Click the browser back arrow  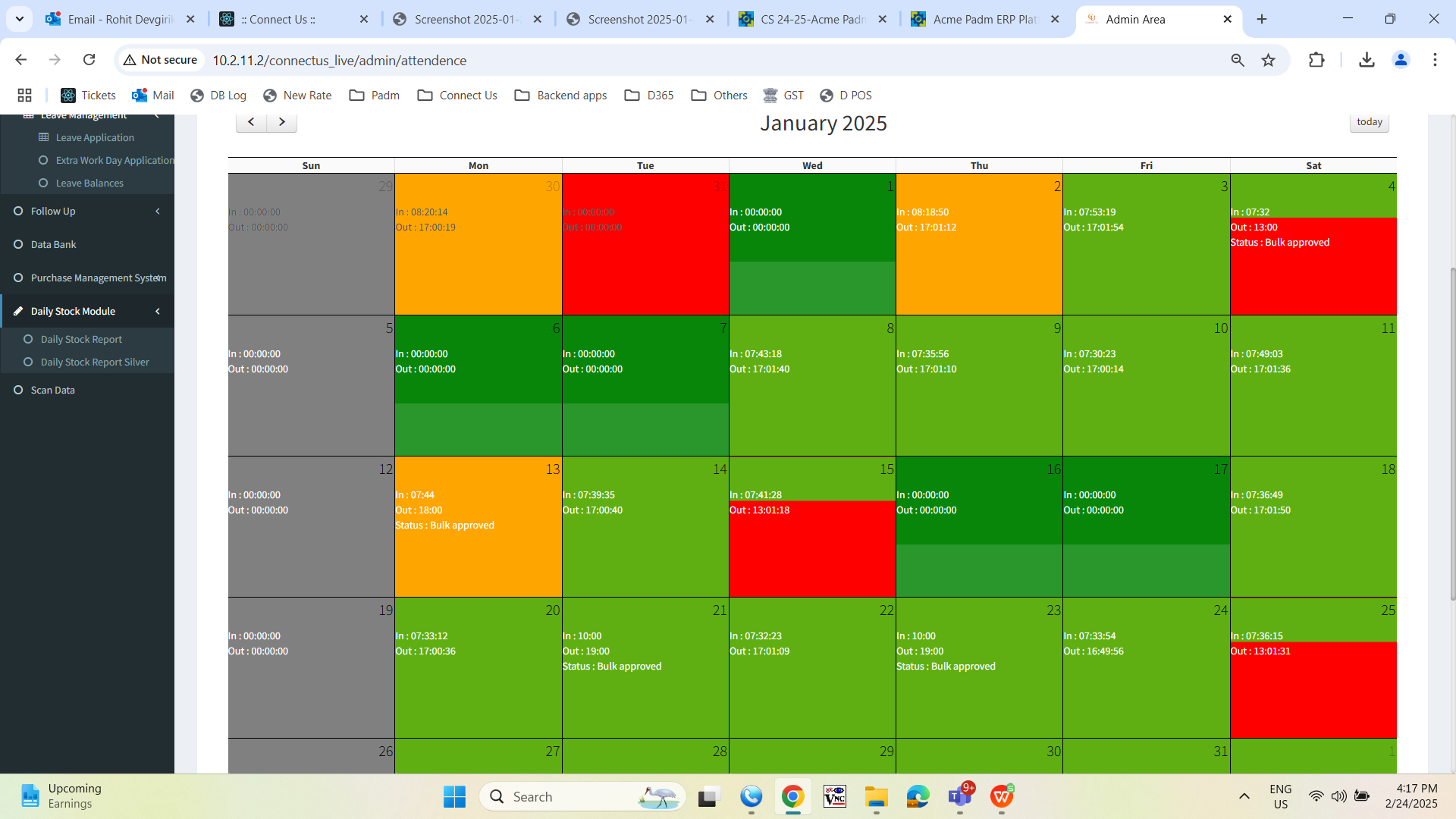click(x=21, y=60)
